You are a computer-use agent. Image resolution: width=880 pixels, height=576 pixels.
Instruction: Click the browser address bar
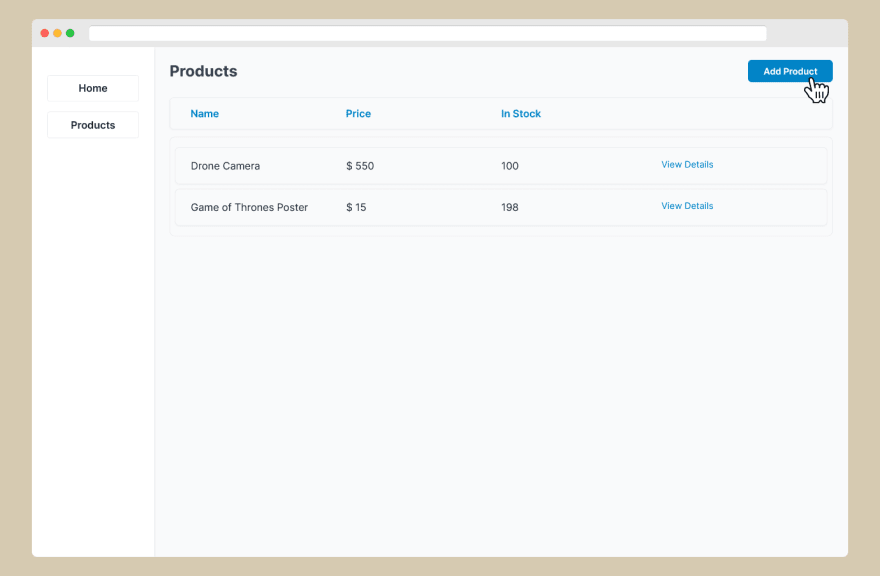pyautogui.click(x=427, y=33)
